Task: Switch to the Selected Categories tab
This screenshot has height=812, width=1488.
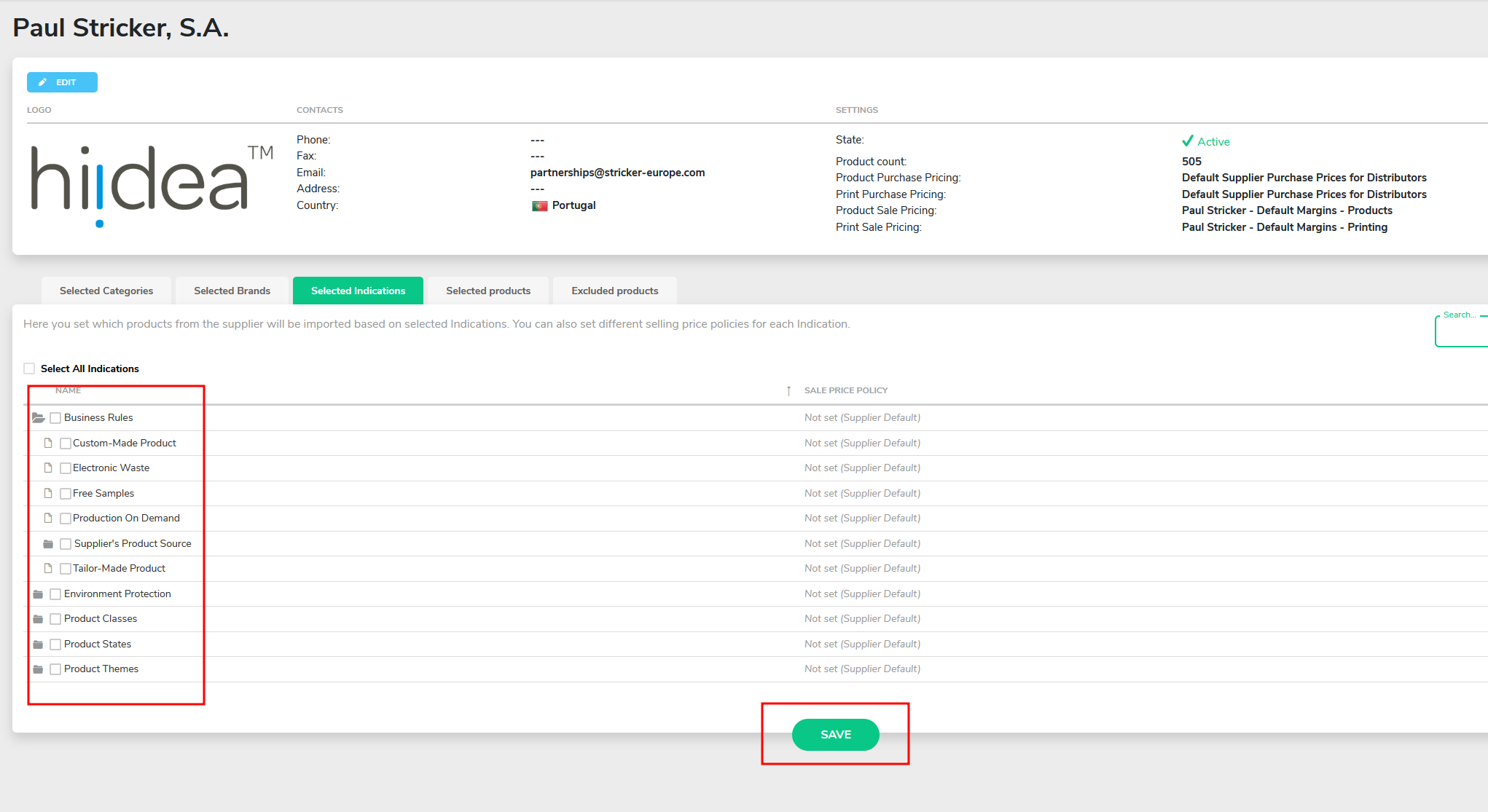Action: pyautogui.click(x=106, y=291)
